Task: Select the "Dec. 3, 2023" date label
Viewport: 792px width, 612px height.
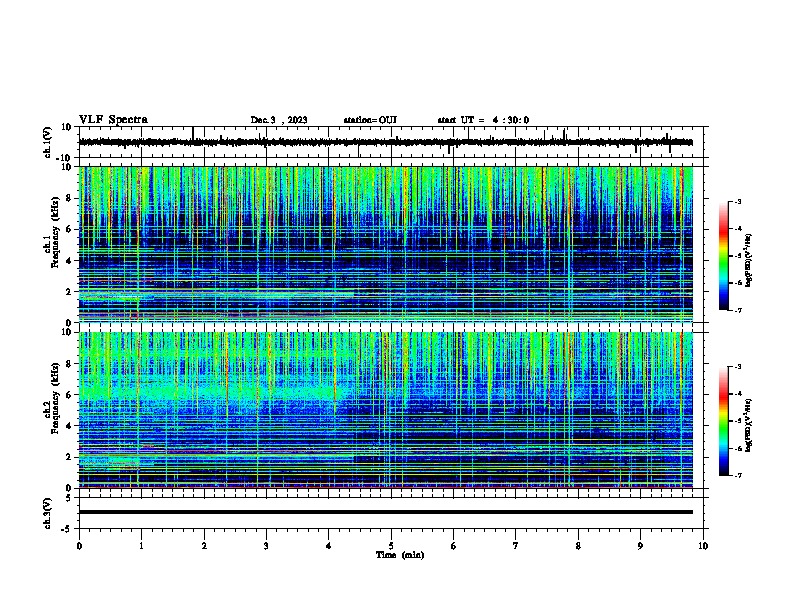Action: (279, 120)
